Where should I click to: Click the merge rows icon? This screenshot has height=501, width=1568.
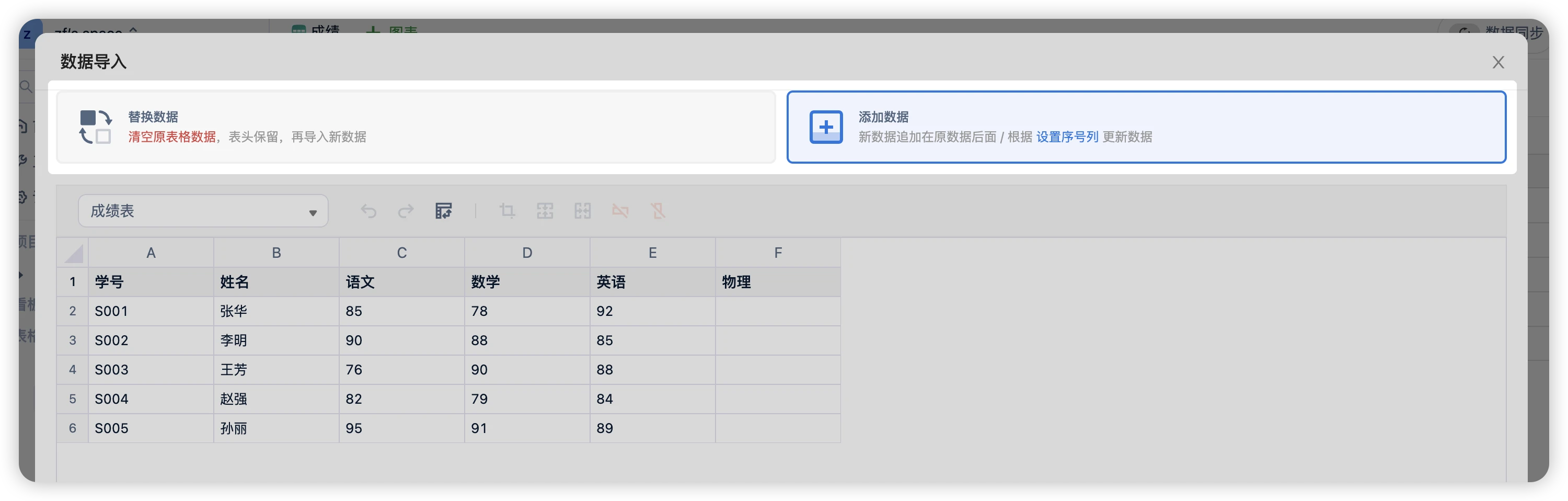[545, 211]
